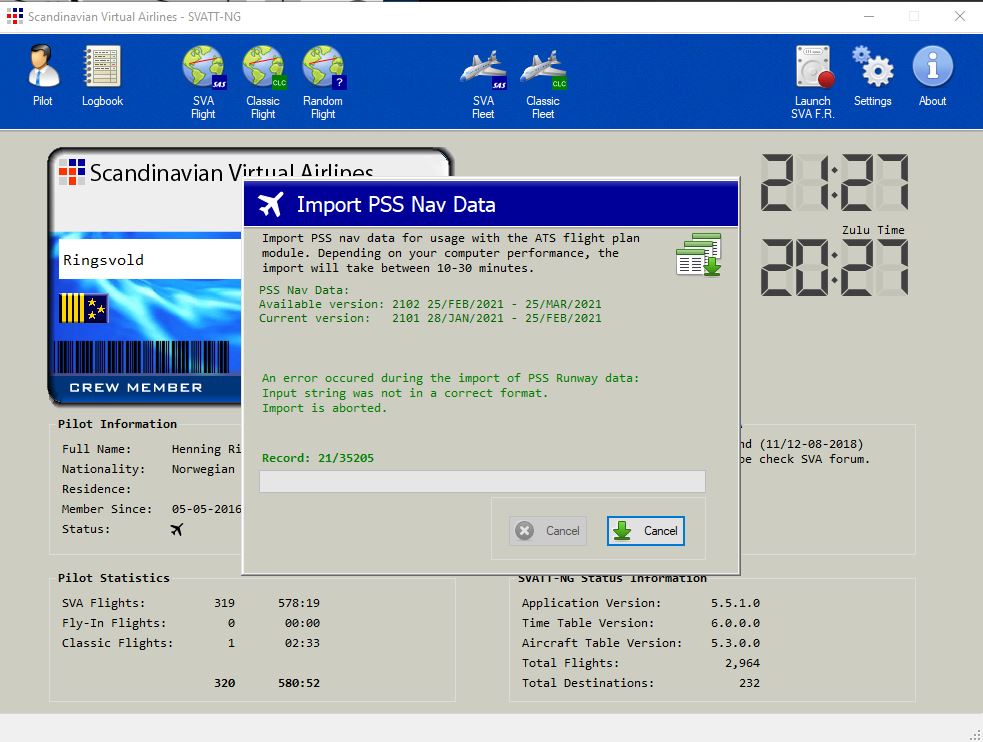Click 'CREW MEMBER' text on card
Image resolution: width=983 pixels, height=742 pixels.
point(136,387)
